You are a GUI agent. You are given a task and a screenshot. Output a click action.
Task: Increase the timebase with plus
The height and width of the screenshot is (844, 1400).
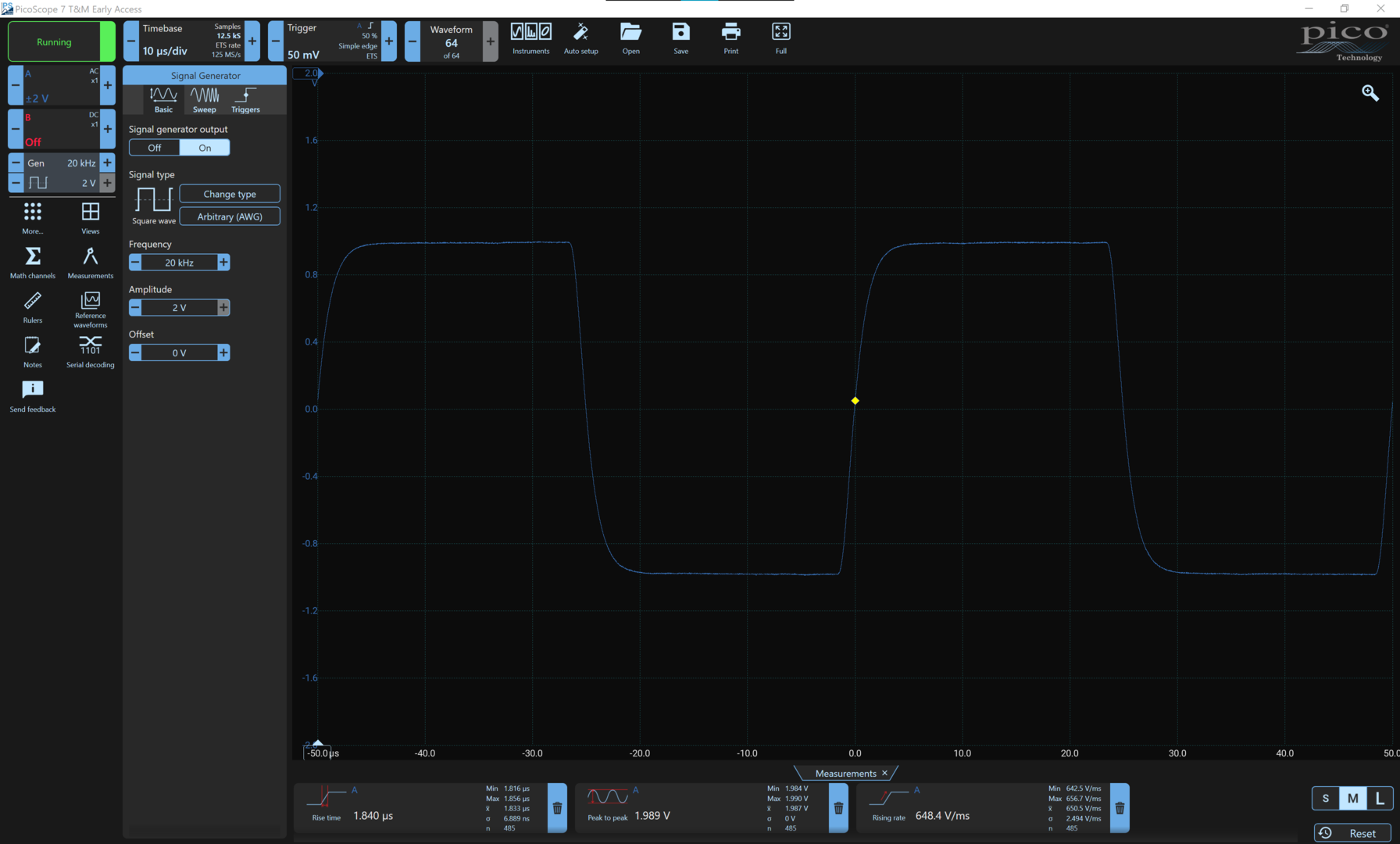(252, 41)
